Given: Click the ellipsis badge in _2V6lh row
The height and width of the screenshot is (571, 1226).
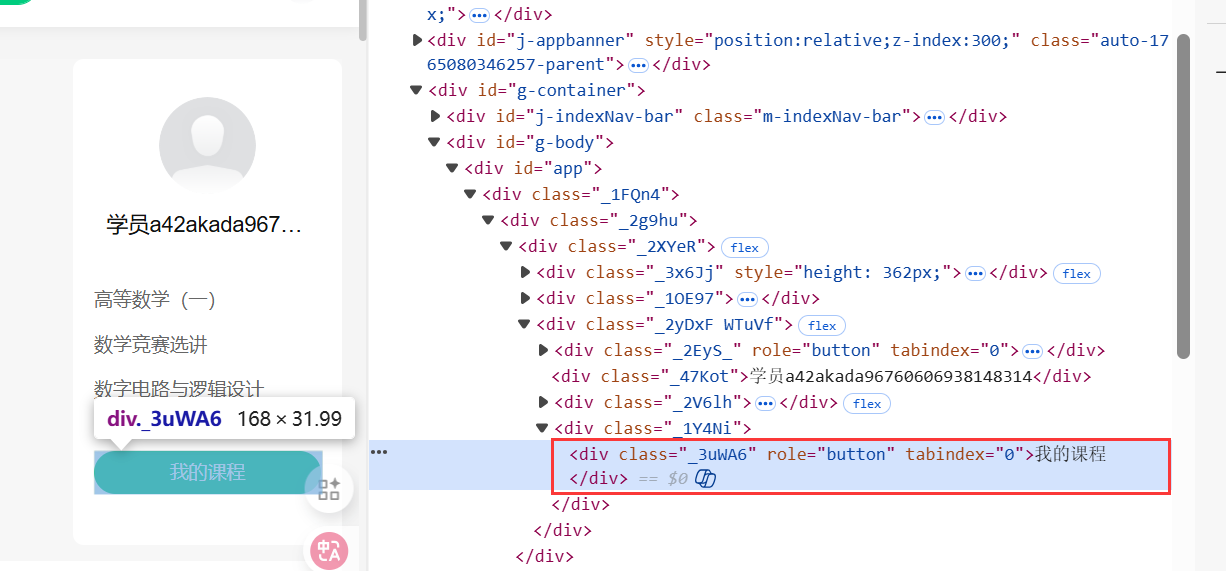Looking at the screenshot, I should point(765,403).
